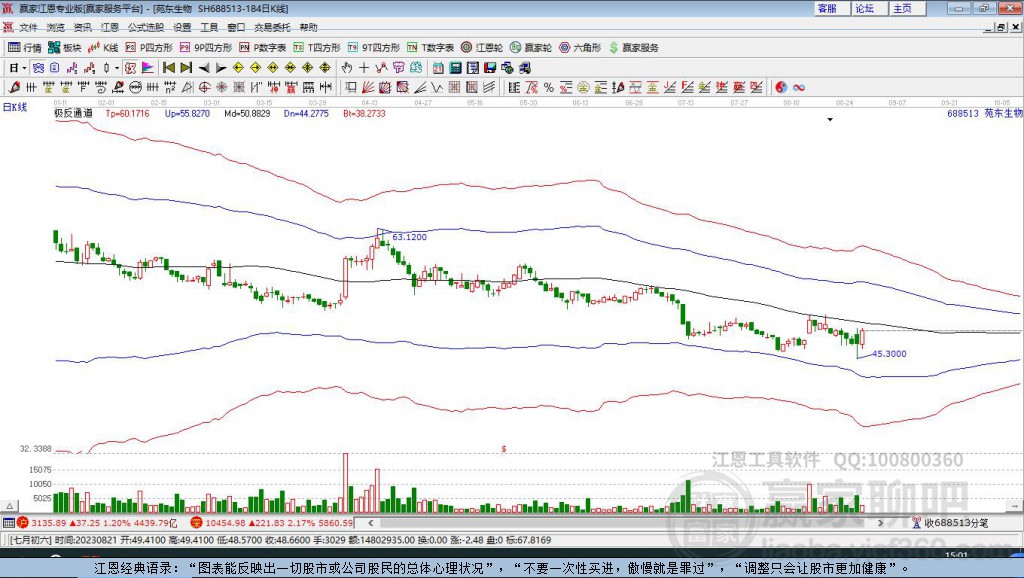Open the 9T四方形 tool
Image resolution: width=1024 pixels, height=578 pixels.
[374, 48]
